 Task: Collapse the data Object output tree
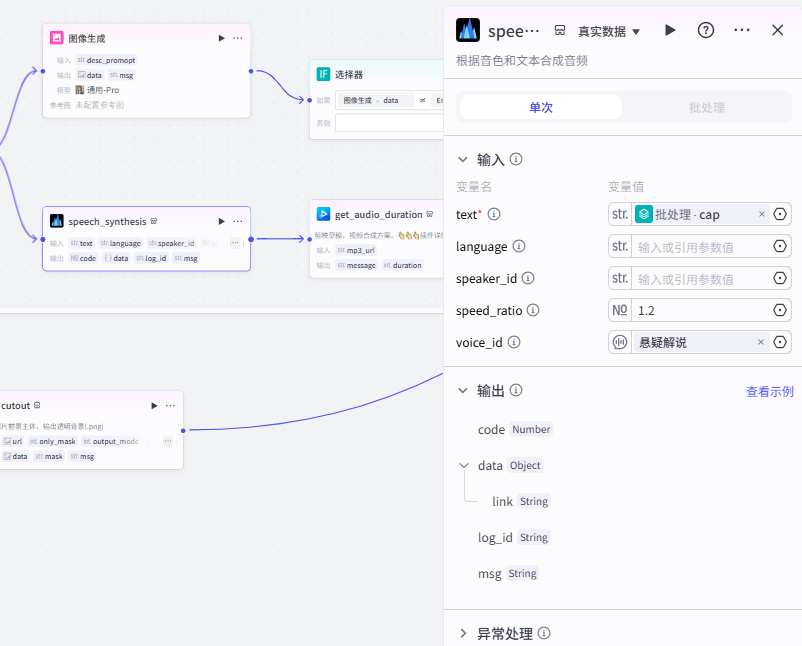point(464,465)
